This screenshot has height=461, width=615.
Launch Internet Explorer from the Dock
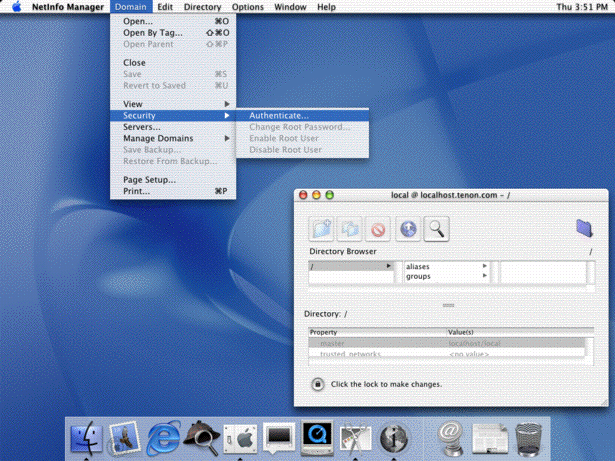tap(163, 439)
